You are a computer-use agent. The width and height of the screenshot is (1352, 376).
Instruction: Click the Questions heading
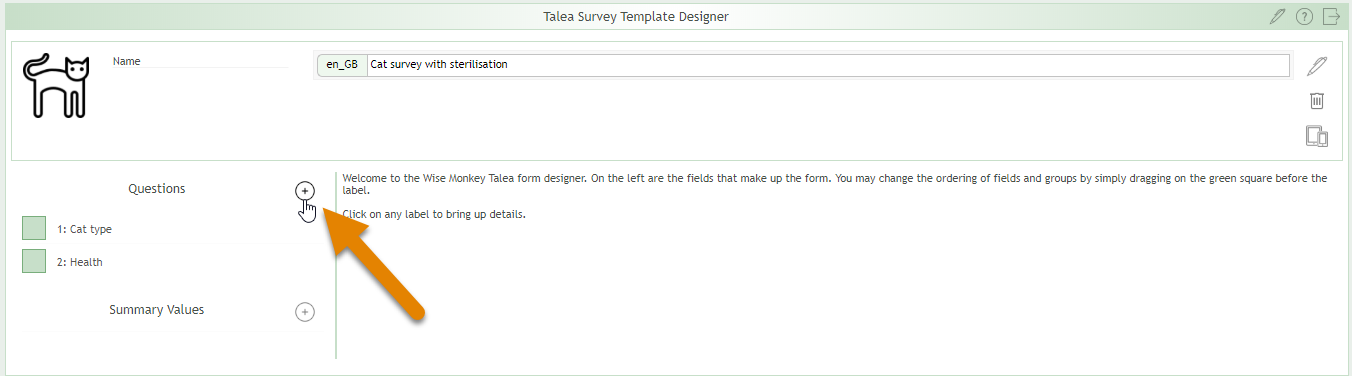(x=157, y=189)
